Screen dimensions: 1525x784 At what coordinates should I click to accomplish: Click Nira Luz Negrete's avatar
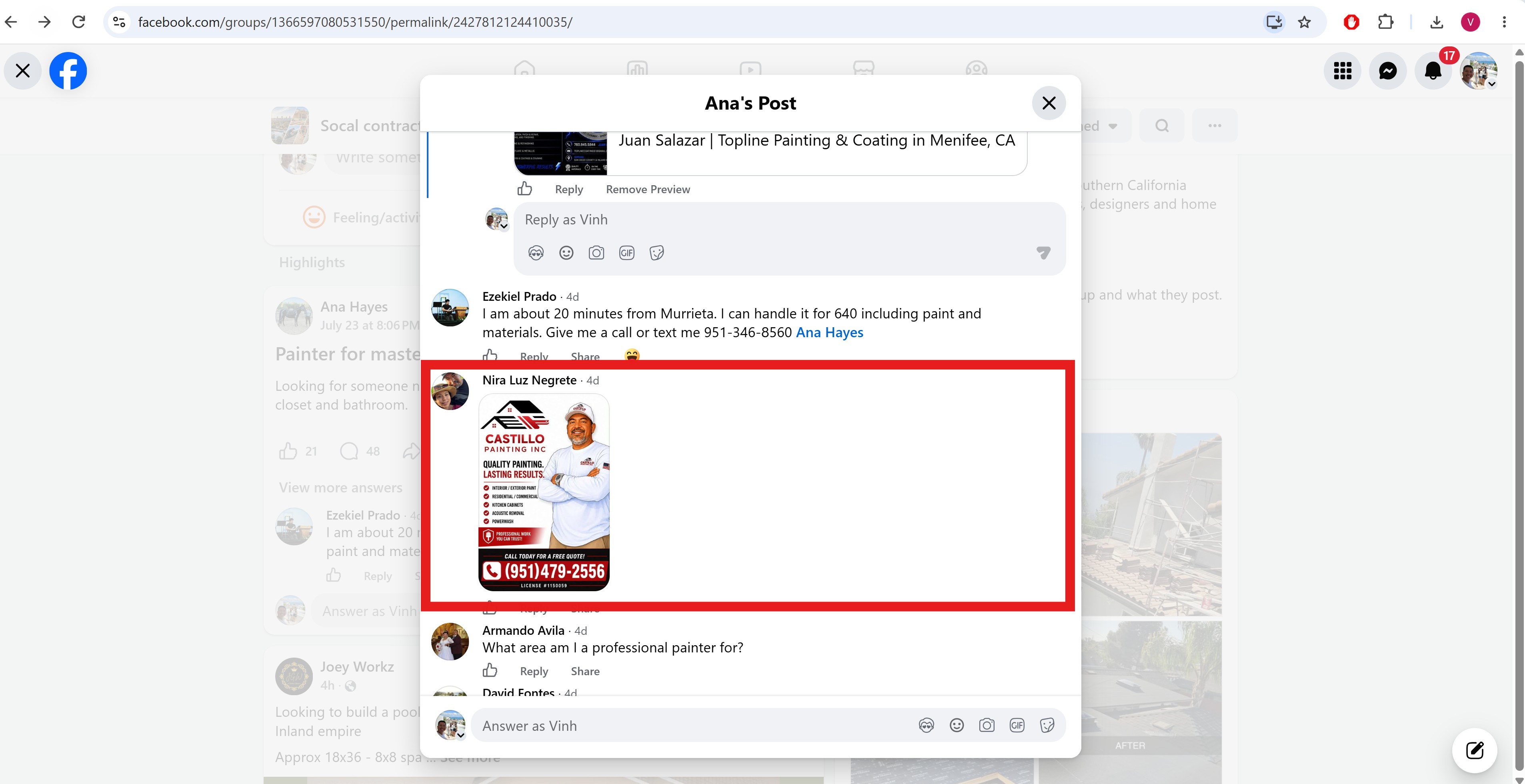pyautogui.click(x=450, y=392)
